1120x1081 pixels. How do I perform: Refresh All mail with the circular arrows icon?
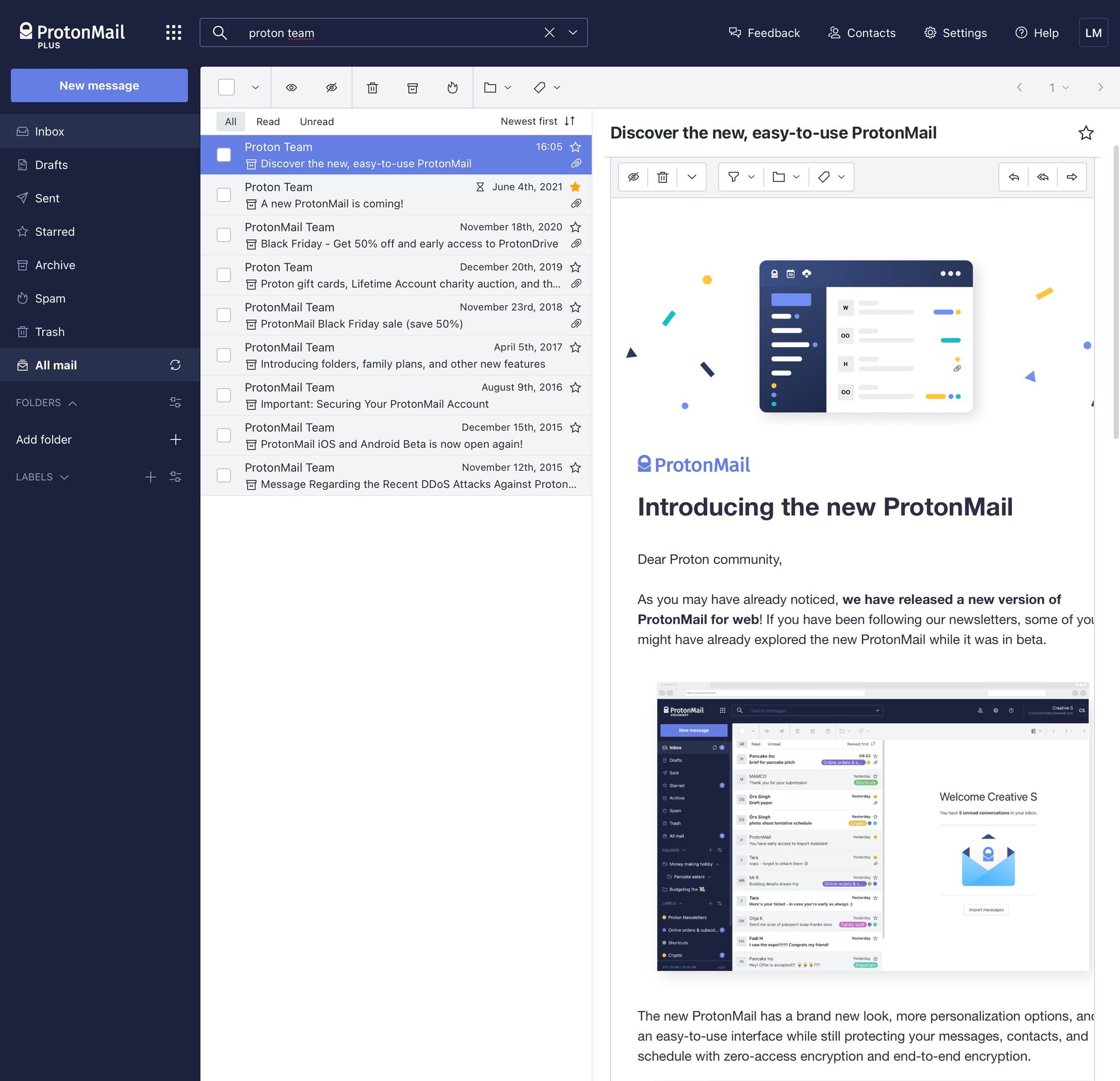point(175,365)
